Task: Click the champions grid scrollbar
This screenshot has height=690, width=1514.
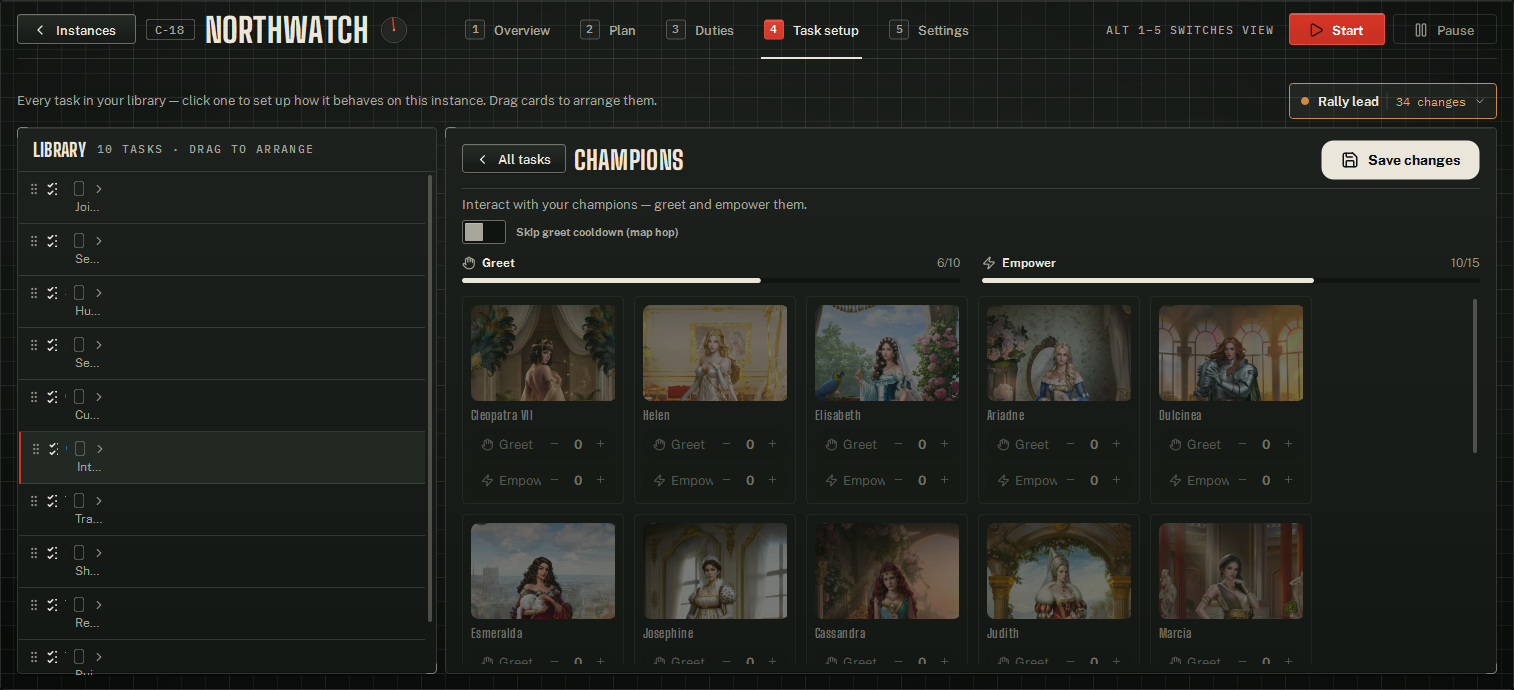Action: [1475, 375]
